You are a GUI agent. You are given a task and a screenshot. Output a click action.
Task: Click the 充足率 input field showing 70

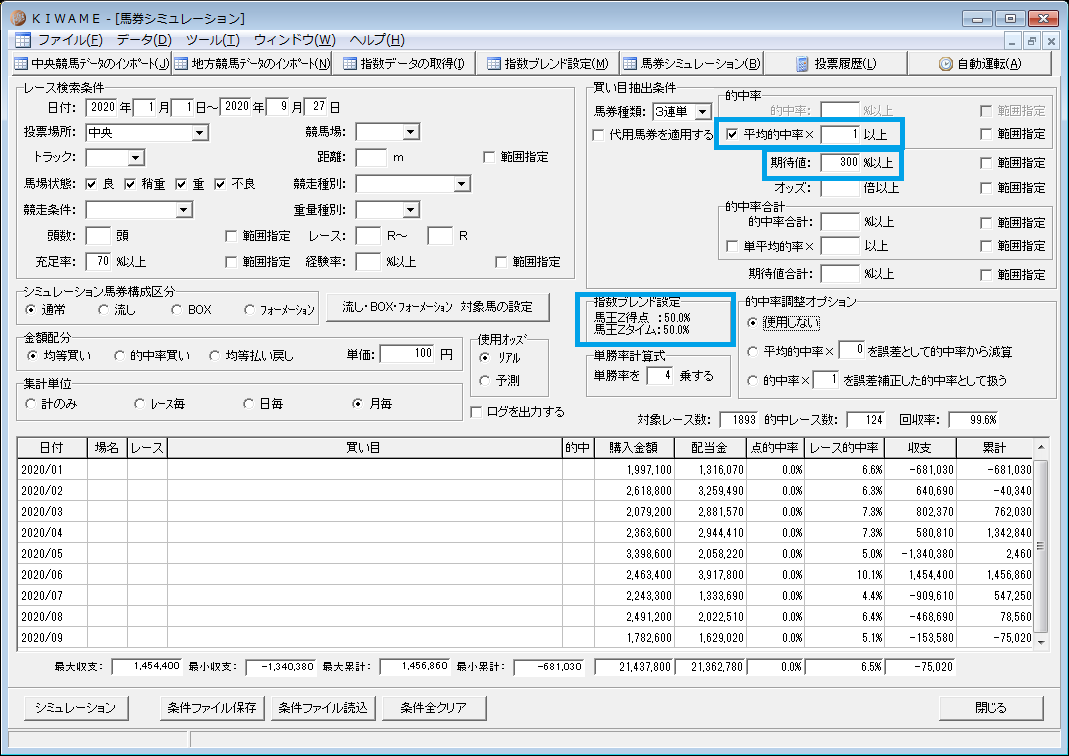(x=99, y=261)
